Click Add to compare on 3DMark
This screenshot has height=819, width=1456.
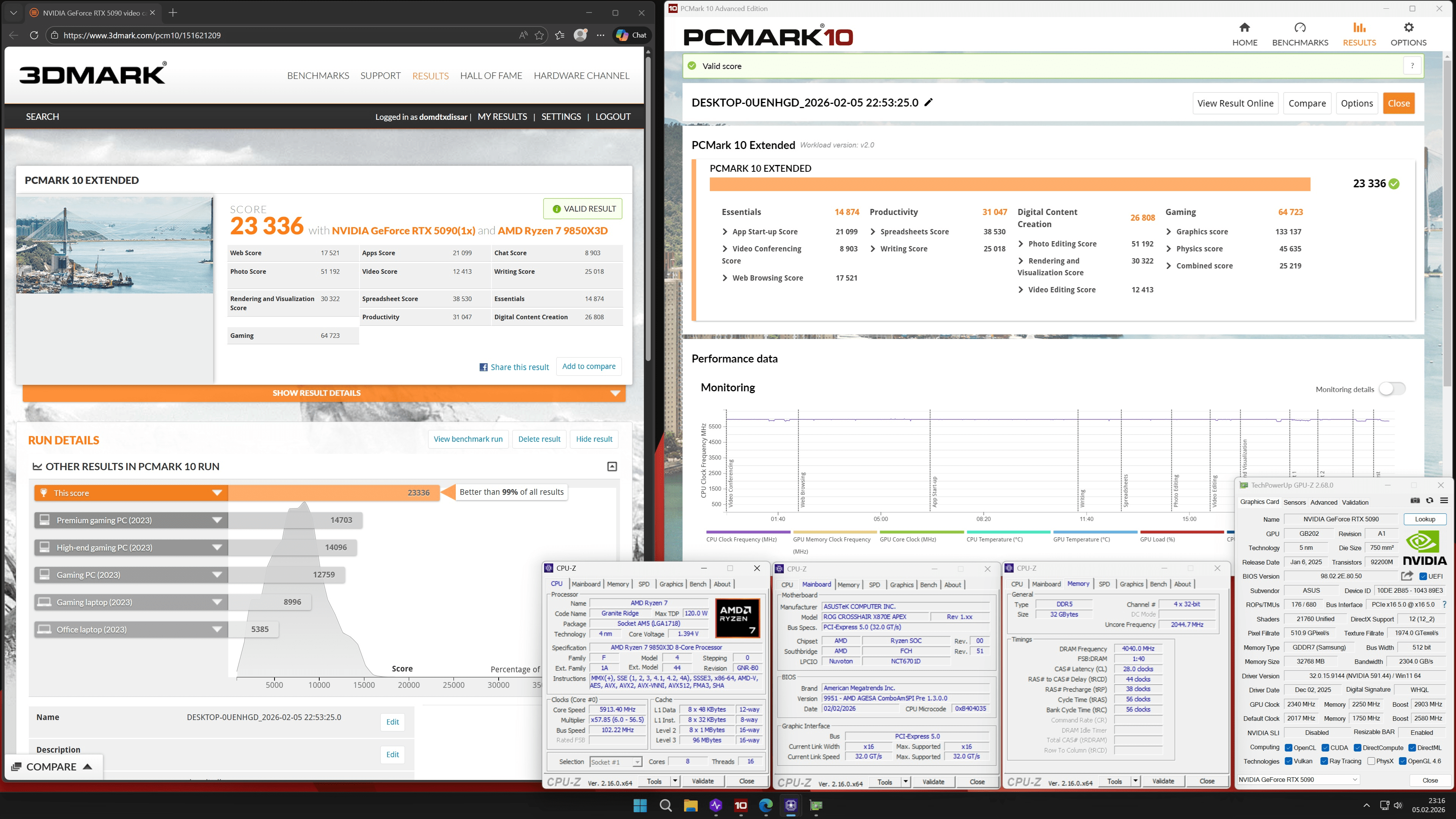point(589,366)
